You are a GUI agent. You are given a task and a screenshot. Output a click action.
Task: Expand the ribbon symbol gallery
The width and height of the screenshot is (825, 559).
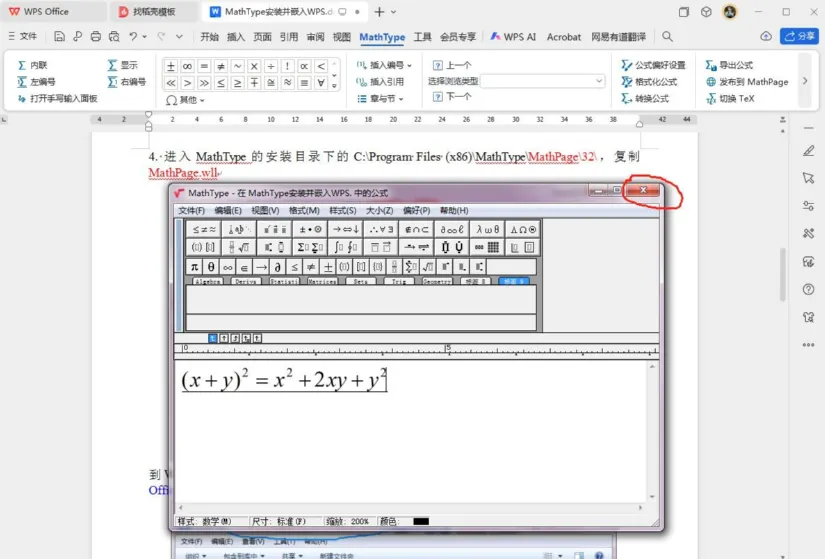334,85
